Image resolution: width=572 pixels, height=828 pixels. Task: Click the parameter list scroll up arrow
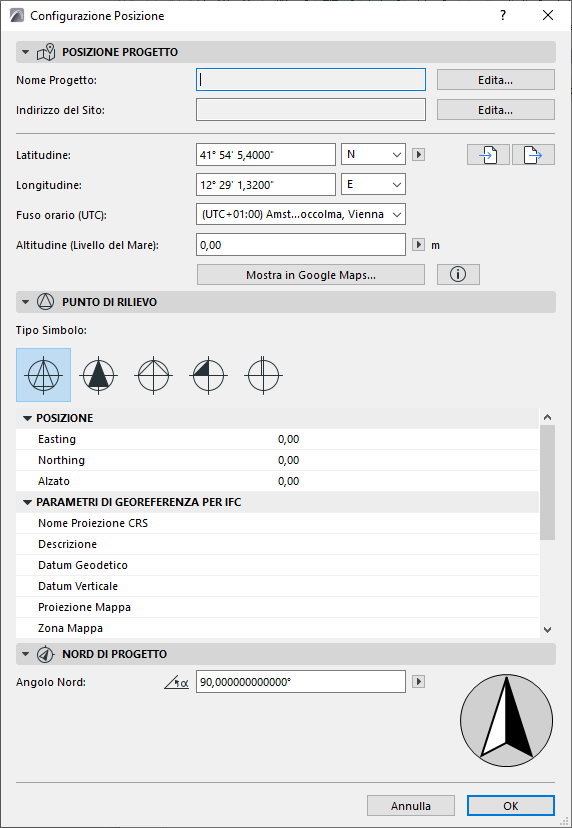[548, 417]
